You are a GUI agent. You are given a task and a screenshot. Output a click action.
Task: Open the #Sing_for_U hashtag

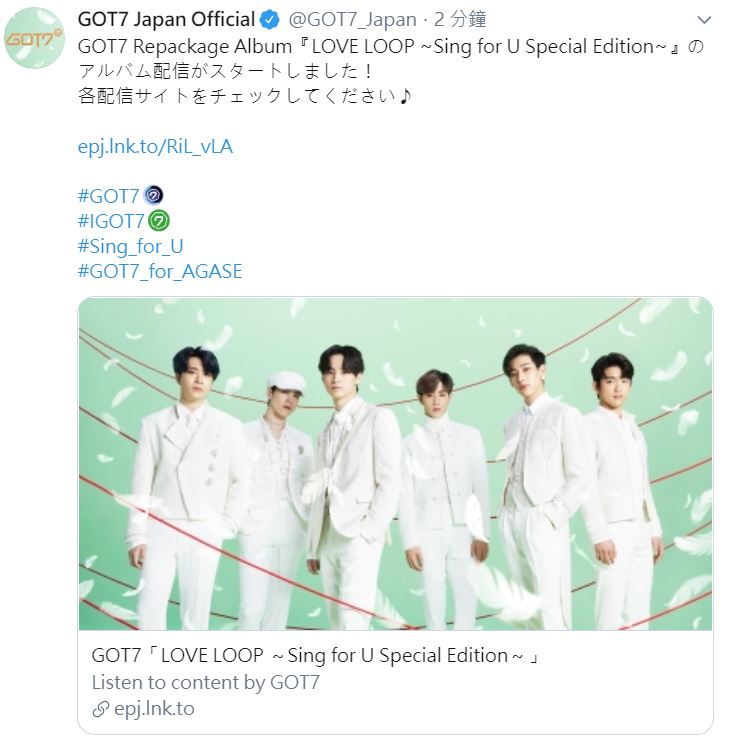click(x=130, y=246)
